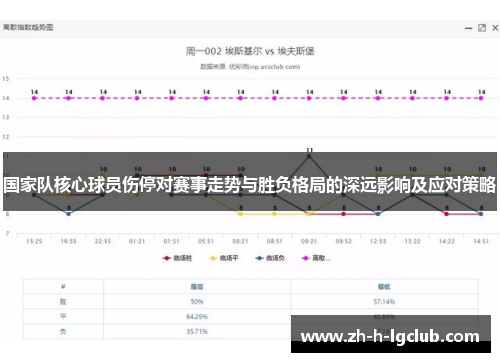Select magenta data point above 08:51
Viewport: 500px width, 362px height.
click(275, 98)
